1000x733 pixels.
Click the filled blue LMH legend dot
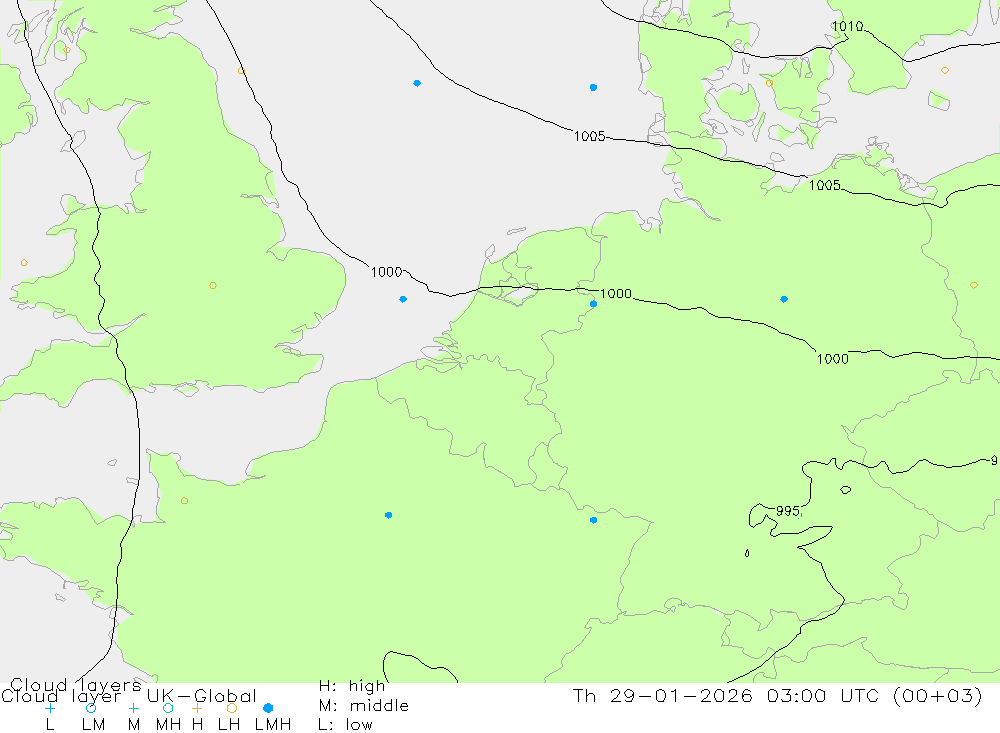(x=268, y=708)
